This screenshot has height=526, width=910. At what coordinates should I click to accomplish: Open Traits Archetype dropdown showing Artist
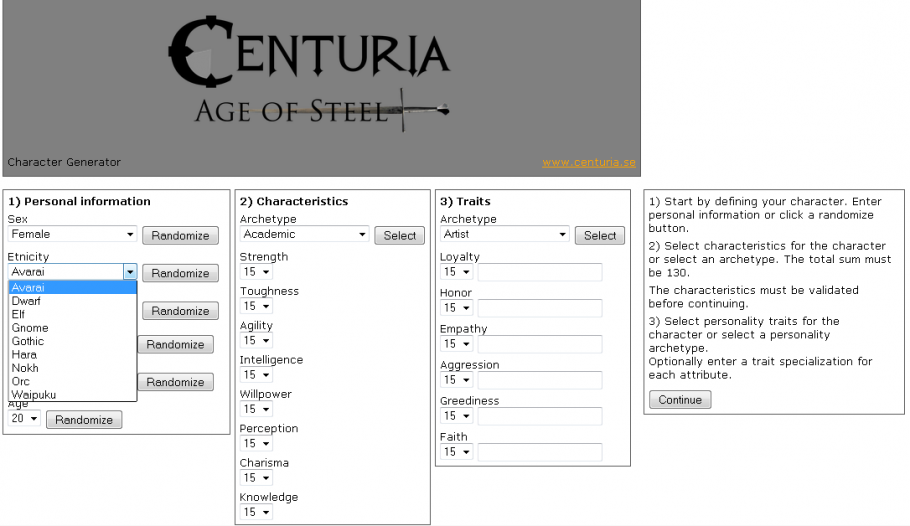coord(505,234)
